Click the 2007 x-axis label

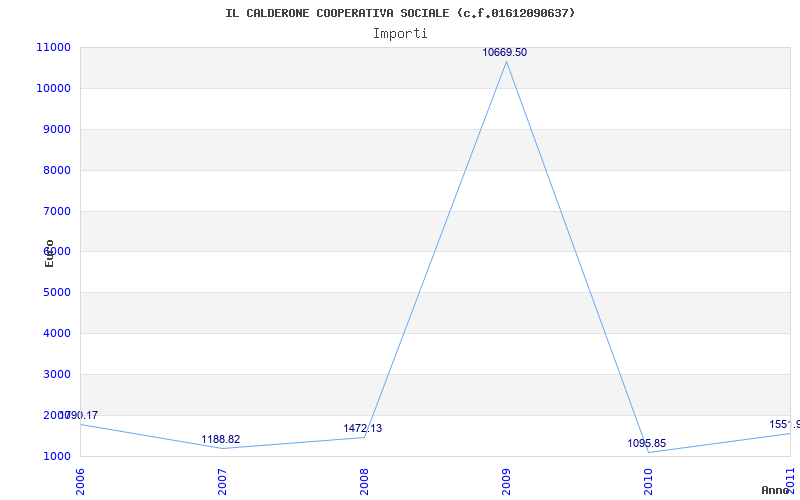pyautogui.click(x=222, y=483)
